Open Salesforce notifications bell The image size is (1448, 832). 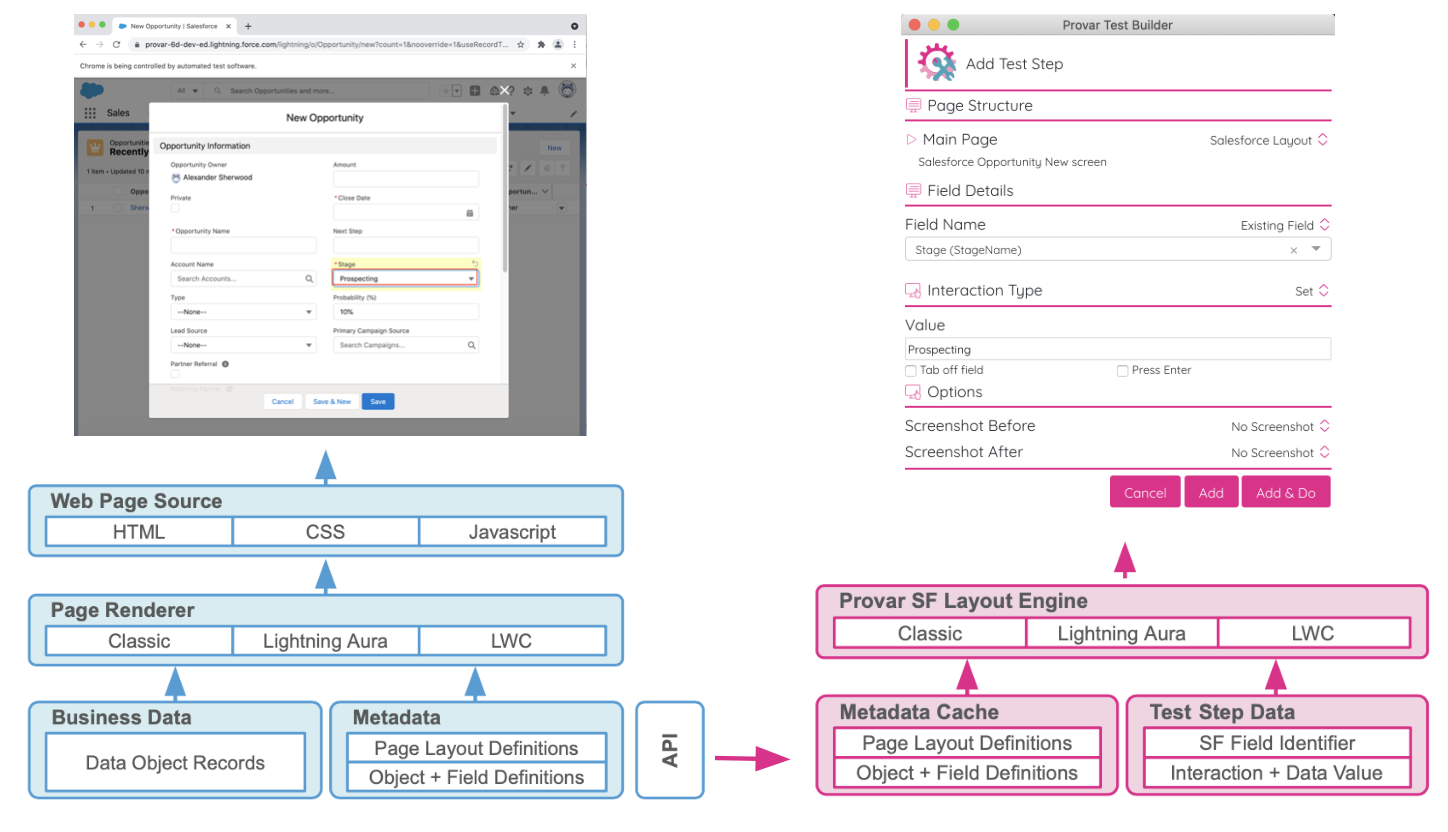(544, 91)
